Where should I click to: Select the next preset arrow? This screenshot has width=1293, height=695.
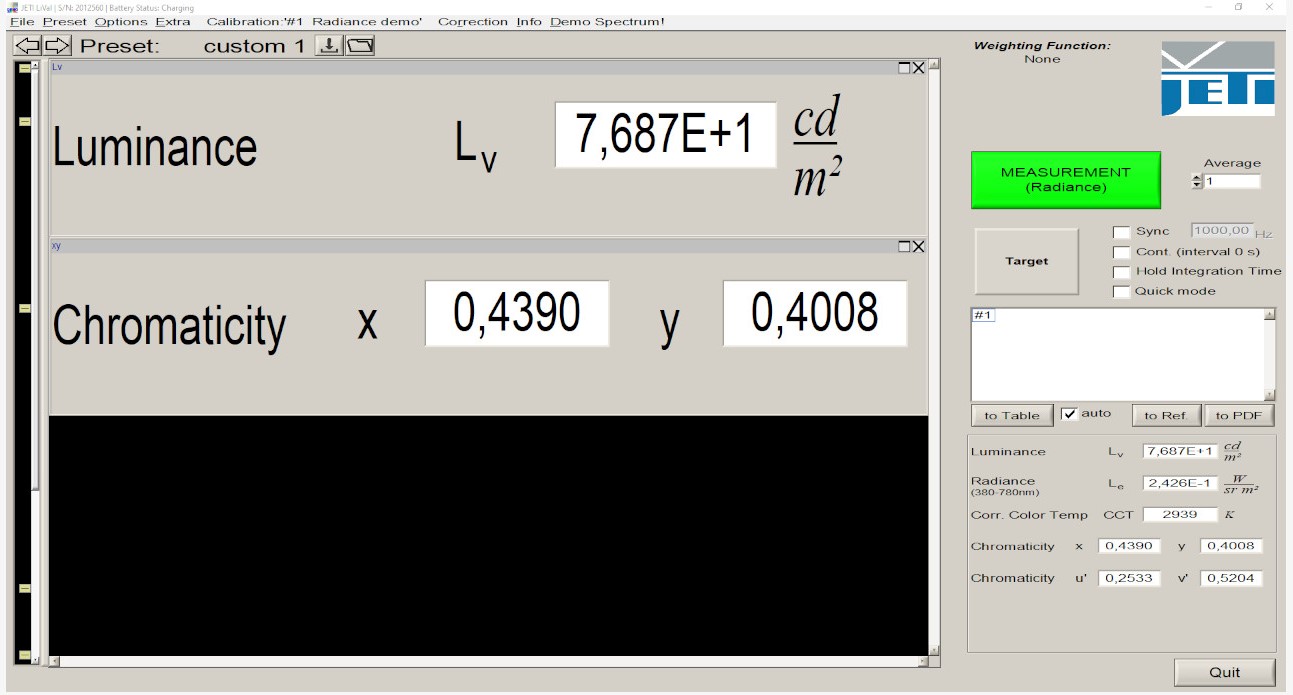coord(58,44)
